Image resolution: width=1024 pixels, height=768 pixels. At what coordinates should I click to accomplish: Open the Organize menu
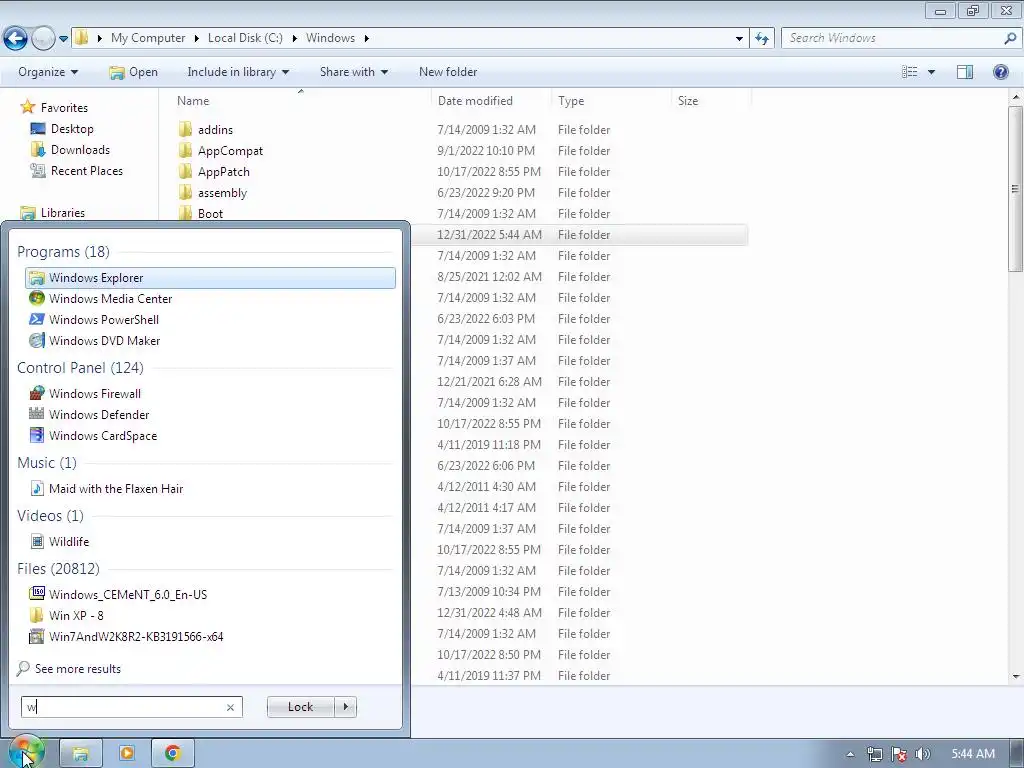tap(48, 72)
